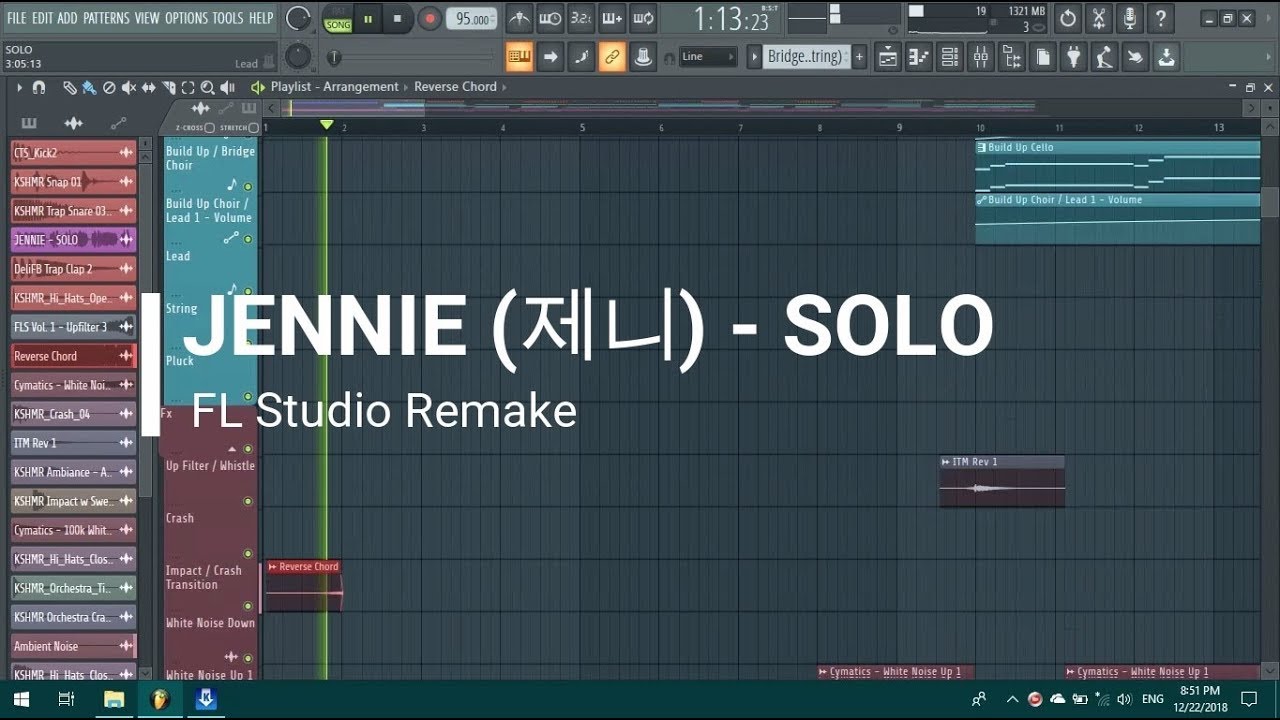Open the OPTIONS menu
This screenshot has height=720, width=1280.
186,18
